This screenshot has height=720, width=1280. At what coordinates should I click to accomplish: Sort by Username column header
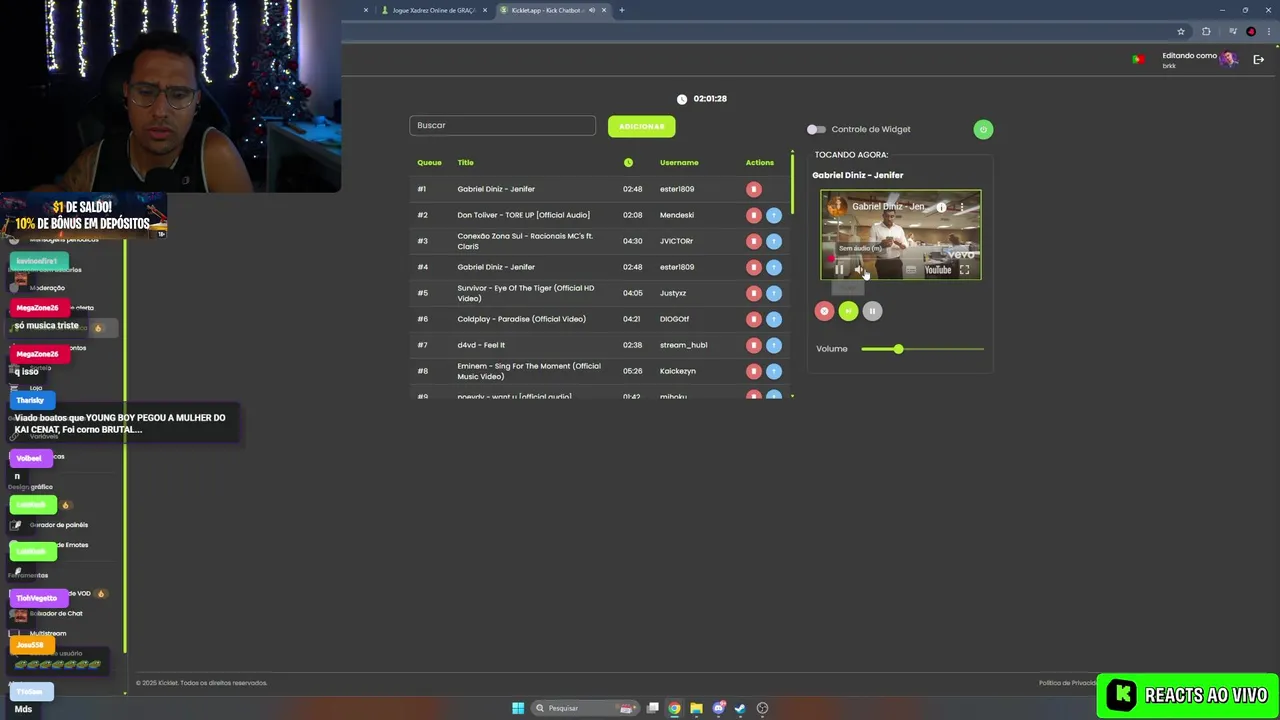pos(679,162)
